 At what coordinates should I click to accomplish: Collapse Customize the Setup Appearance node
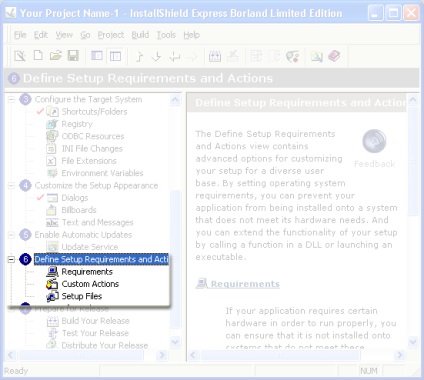pyautogui.click(x=11, y=185)
